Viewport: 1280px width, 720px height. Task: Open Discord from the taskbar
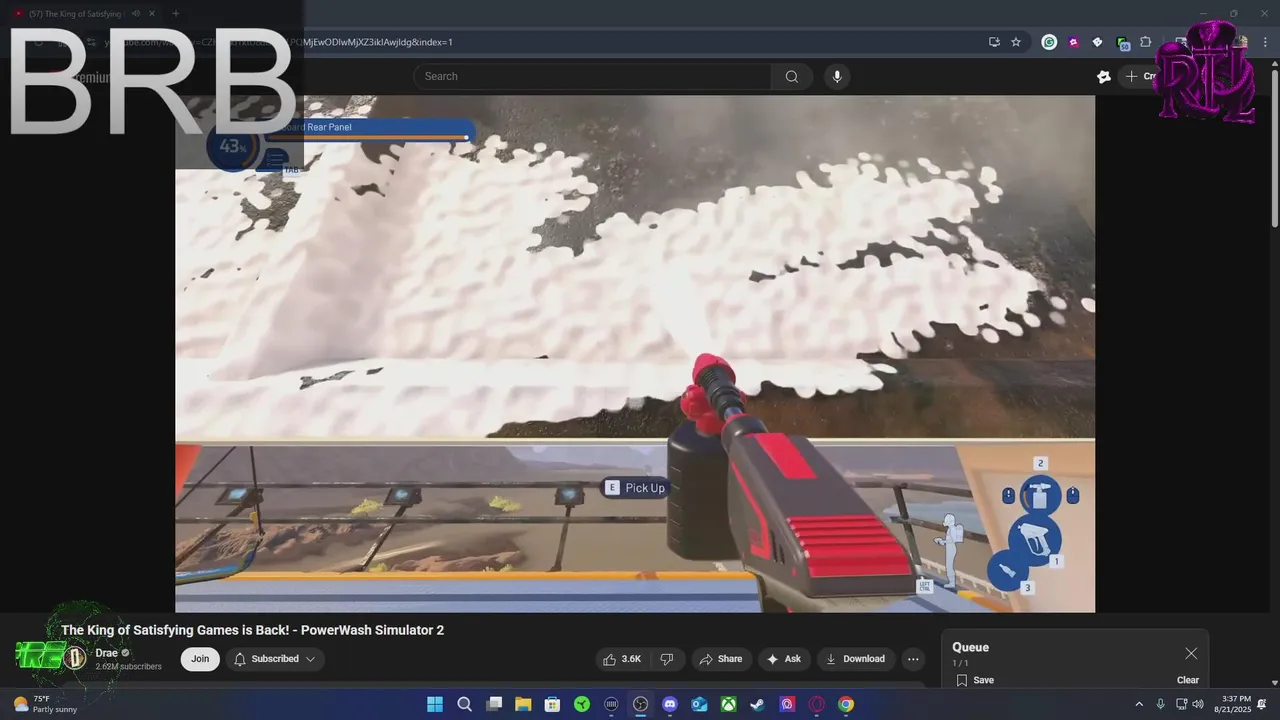click(670, 704)
